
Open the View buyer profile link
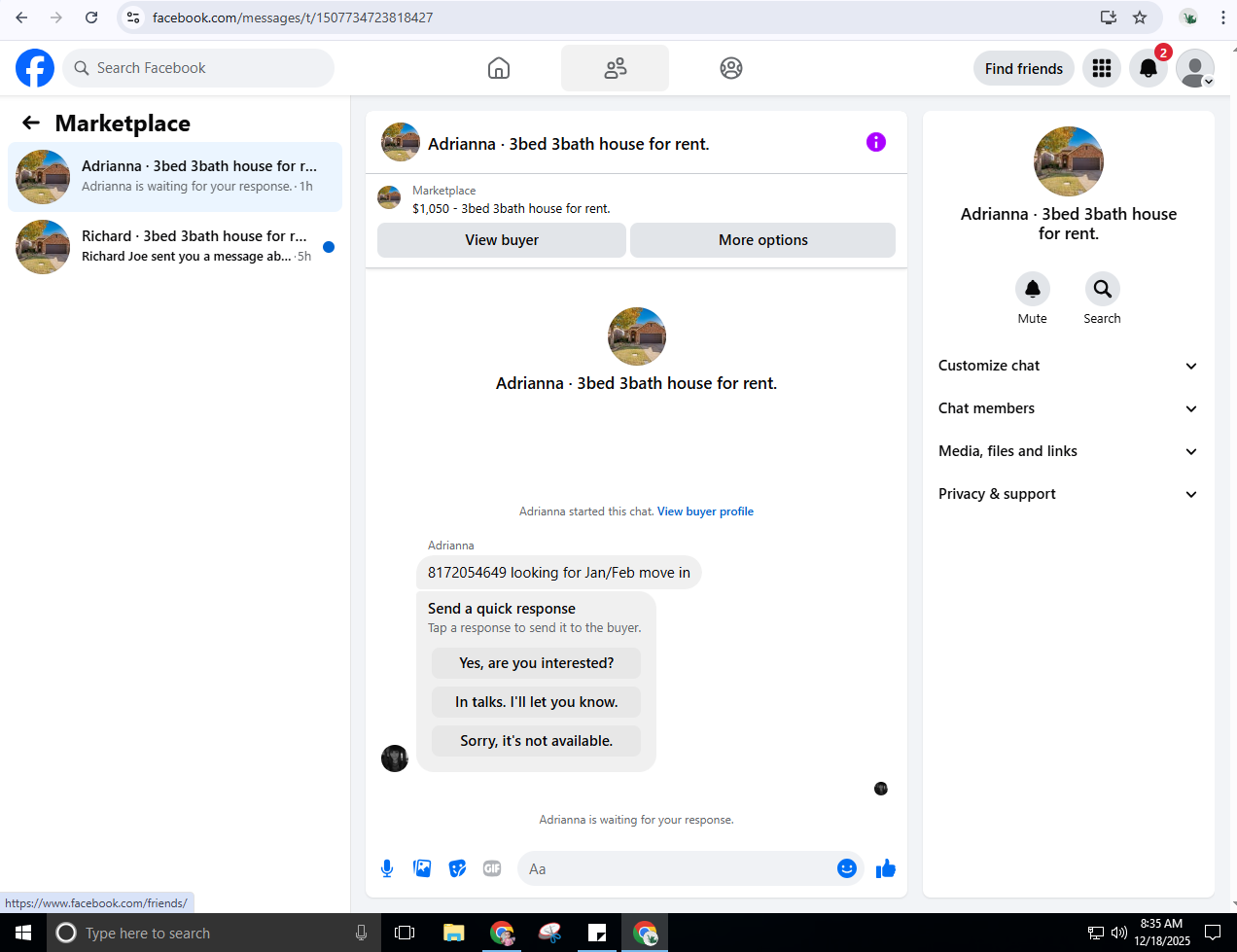coord(705,511)
